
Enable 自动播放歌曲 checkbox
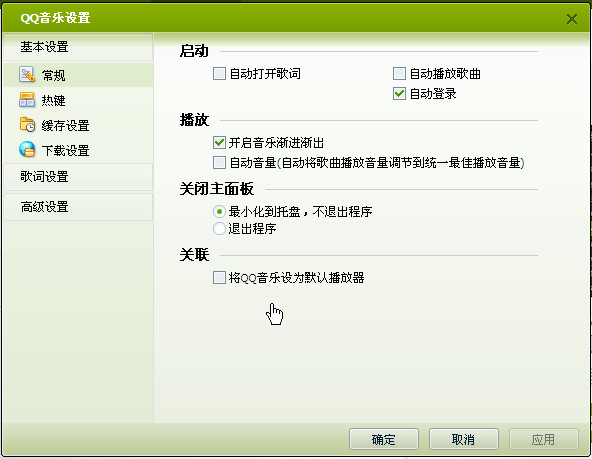pyautogui.click(x=399, y=73)
